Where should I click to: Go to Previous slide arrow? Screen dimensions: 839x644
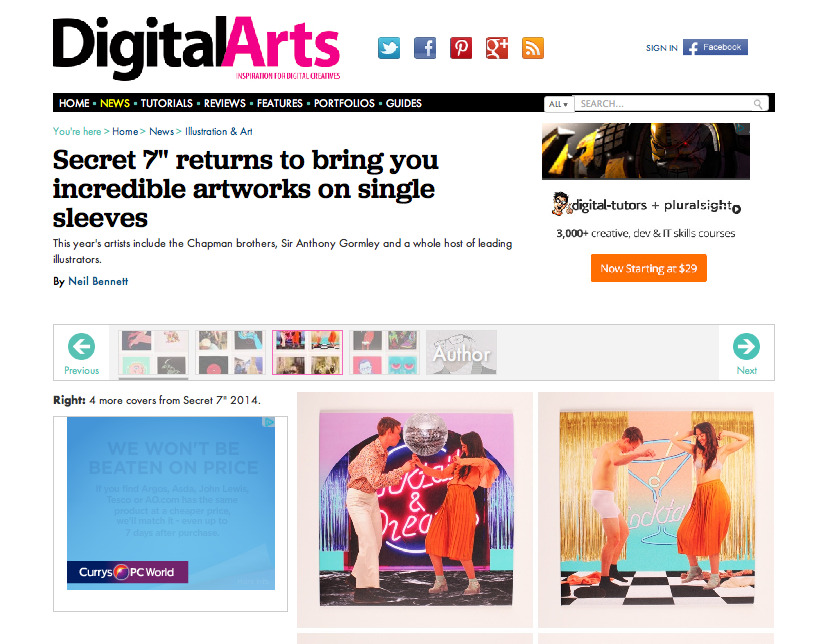coord(81,354)
